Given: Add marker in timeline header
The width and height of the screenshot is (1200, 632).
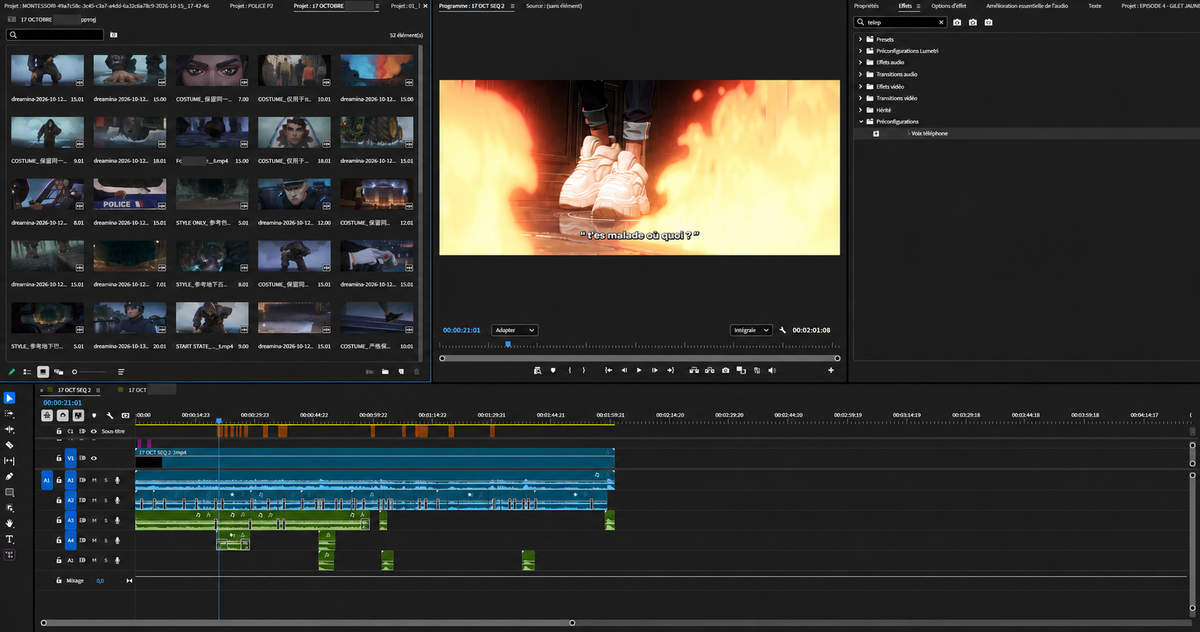Looking at the screenshot, I should point(94,415).
